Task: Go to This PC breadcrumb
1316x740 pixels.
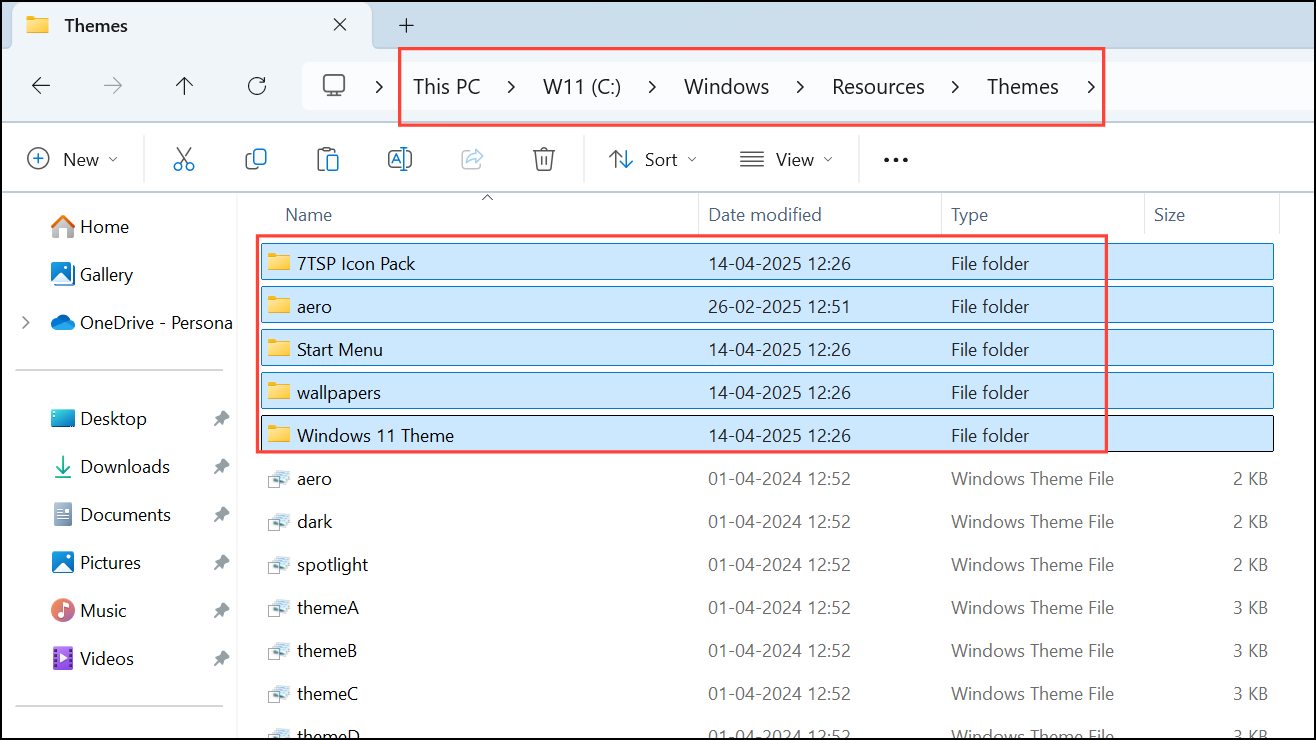Action: [x=447, y=87]
